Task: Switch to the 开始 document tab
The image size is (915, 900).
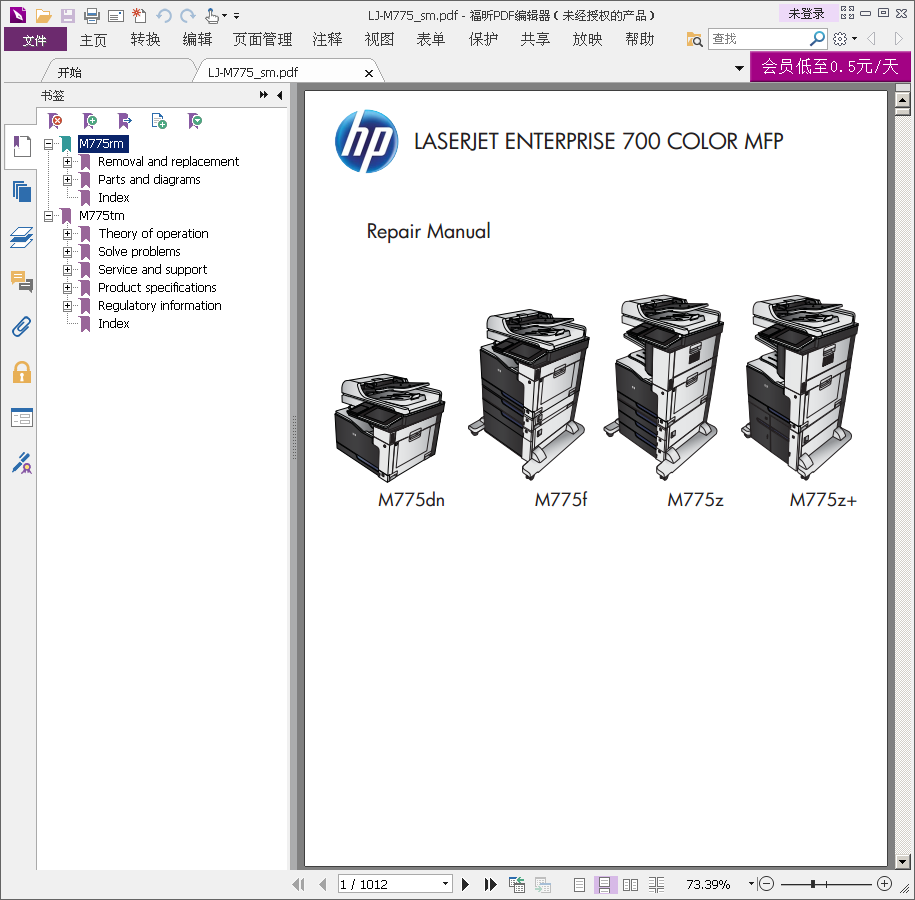Action: 69,72
